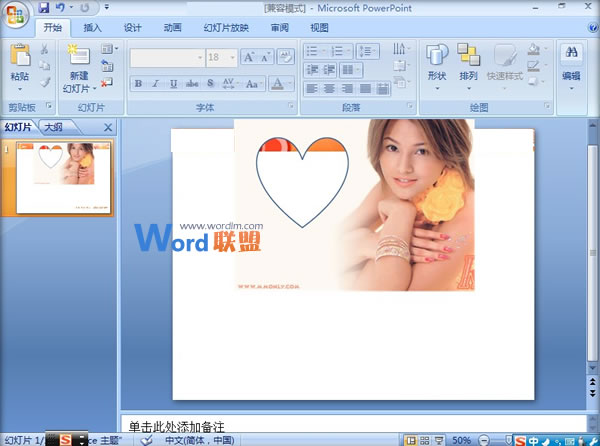
Task: Click the Office button logo
Action: click(x=15, y=15)
